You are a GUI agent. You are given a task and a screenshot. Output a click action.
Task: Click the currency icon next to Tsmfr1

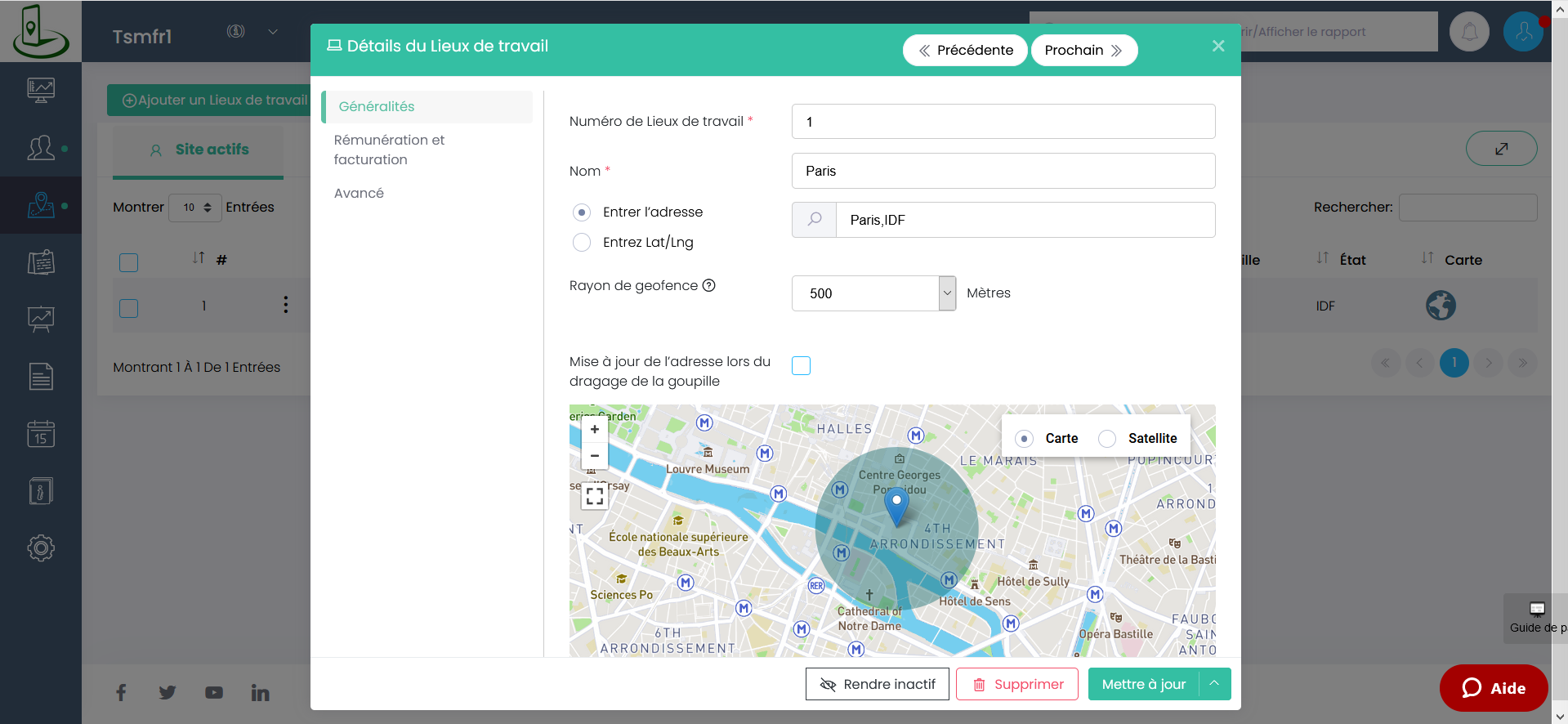(236, 31)
